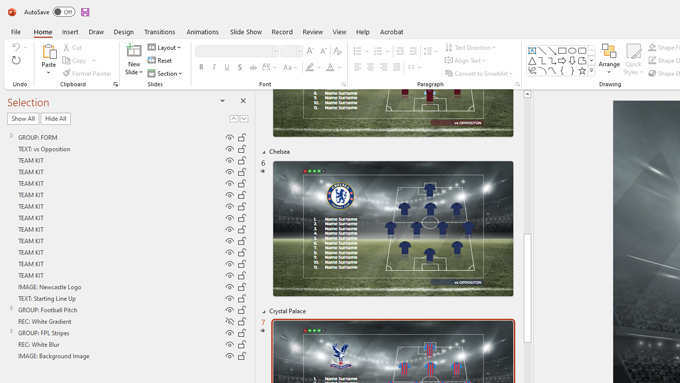Screen dimensions: 680x383
Task: Open the Layout dropdown
Action: pos(164,47)
